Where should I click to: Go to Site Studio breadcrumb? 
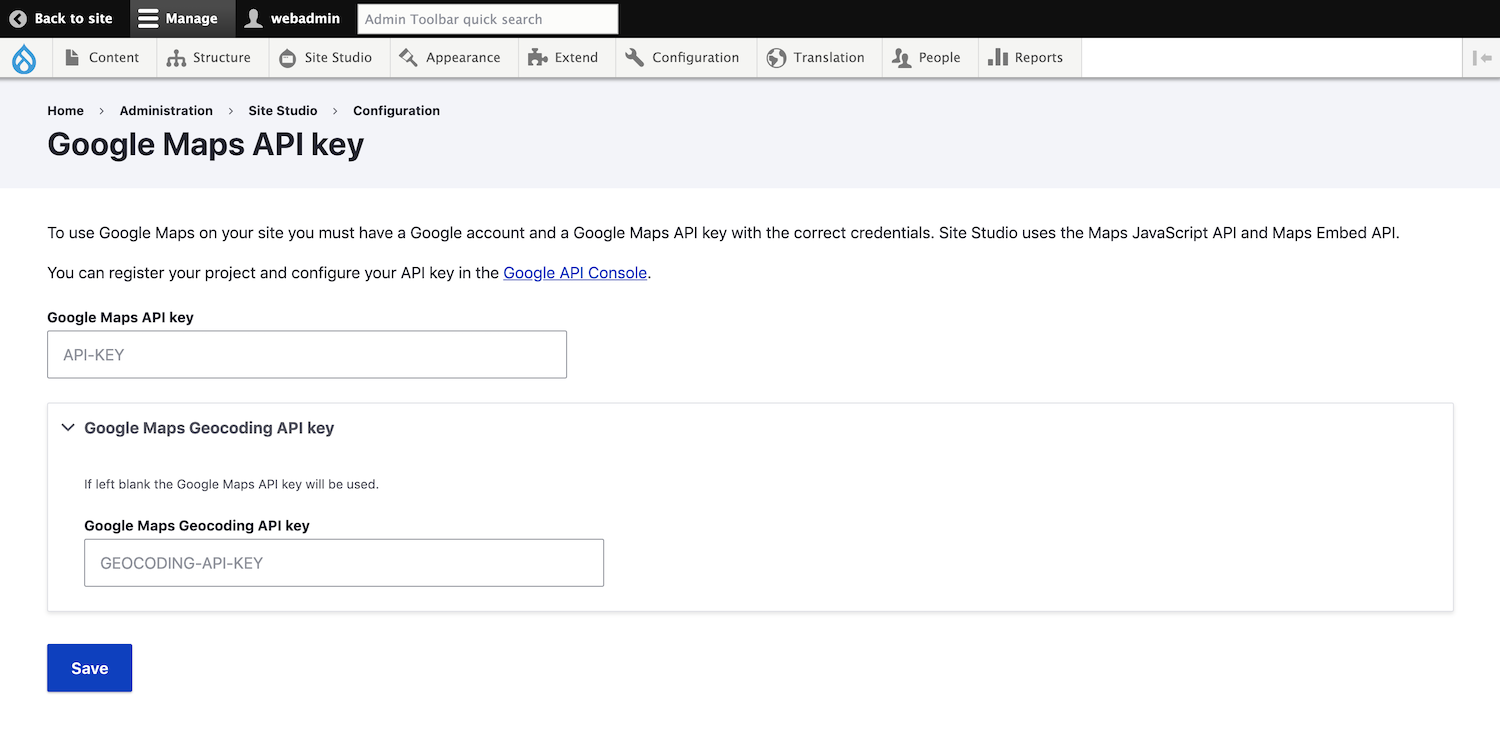coord(283,110)
